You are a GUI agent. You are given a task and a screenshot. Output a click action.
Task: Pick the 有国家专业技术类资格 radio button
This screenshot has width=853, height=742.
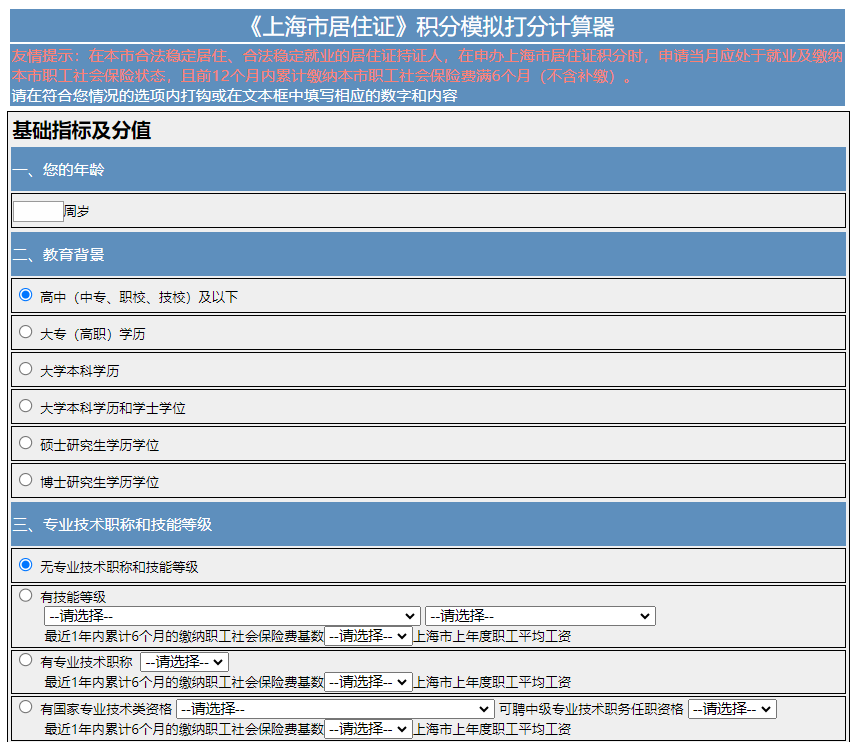coord(26,707)
